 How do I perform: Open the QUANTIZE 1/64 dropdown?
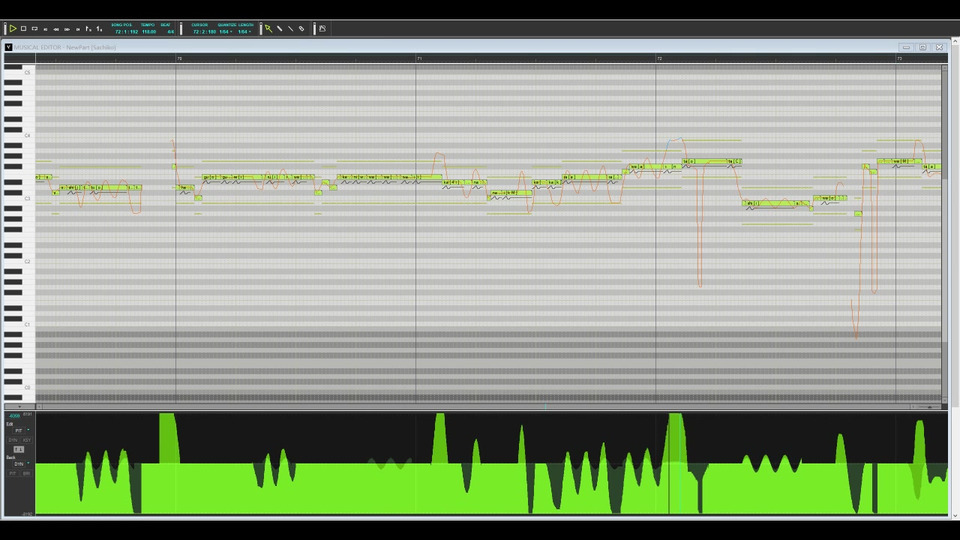pos(226,32)
